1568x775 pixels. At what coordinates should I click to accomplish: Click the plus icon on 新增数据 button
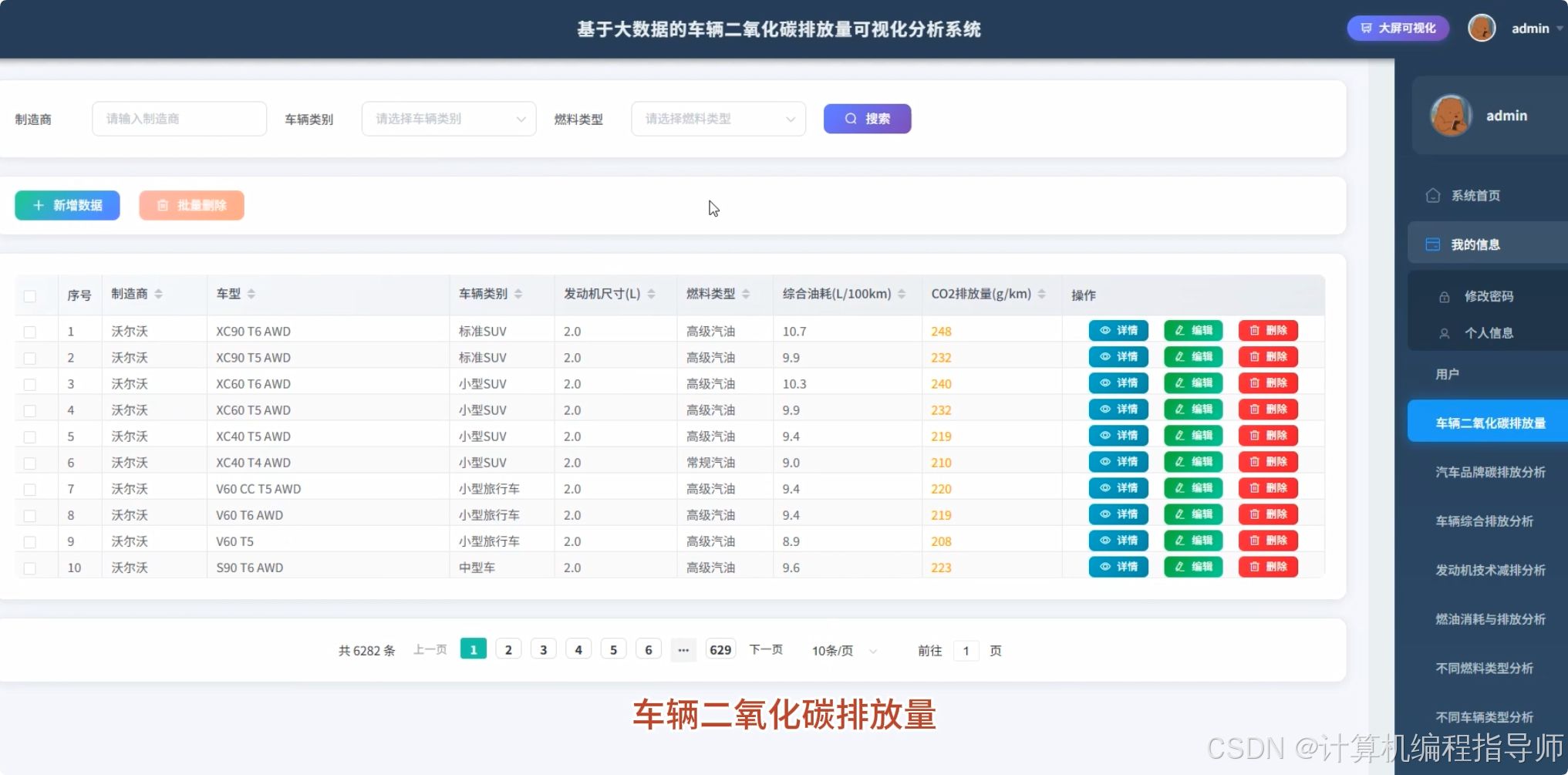[39, 205]
